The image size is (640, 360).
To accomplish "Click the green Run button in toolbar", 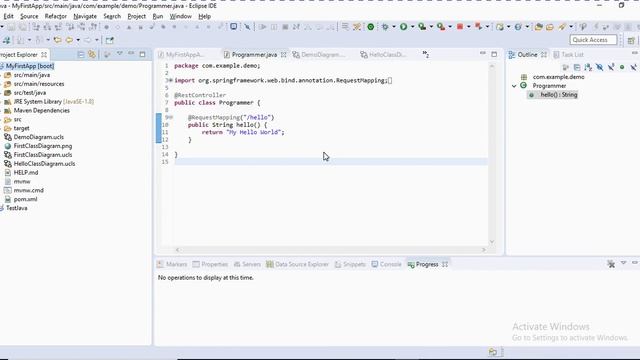I will point(403,27).
